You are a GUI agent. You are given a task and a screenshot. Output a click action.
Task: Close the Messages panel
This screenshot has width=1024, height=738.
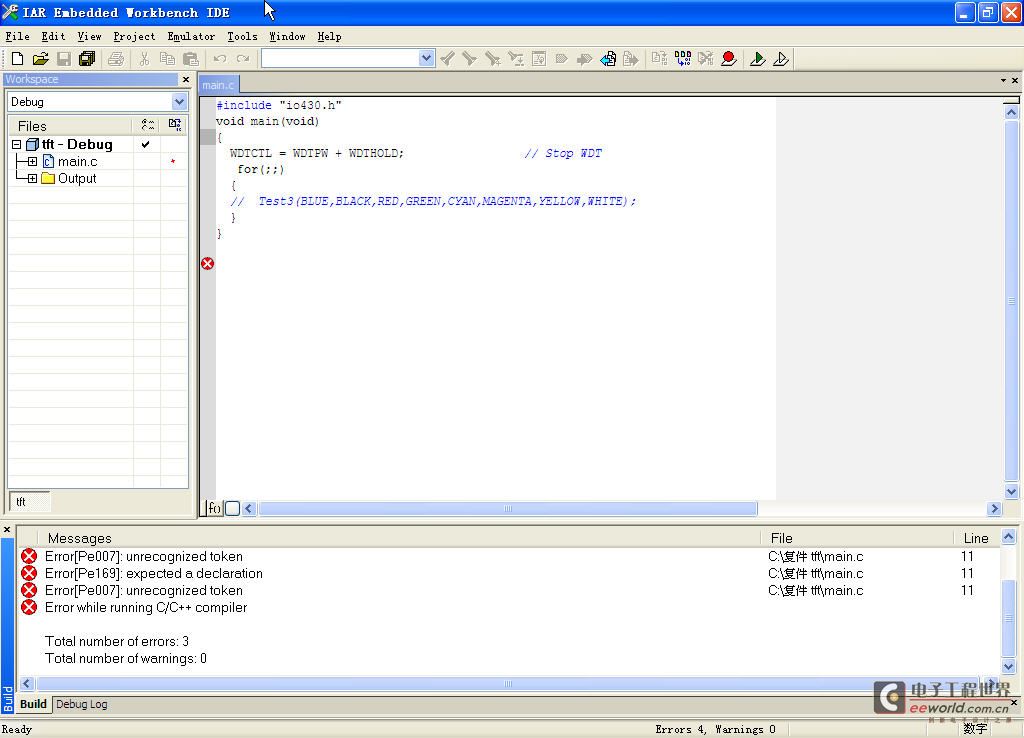[x=7, y=530]
